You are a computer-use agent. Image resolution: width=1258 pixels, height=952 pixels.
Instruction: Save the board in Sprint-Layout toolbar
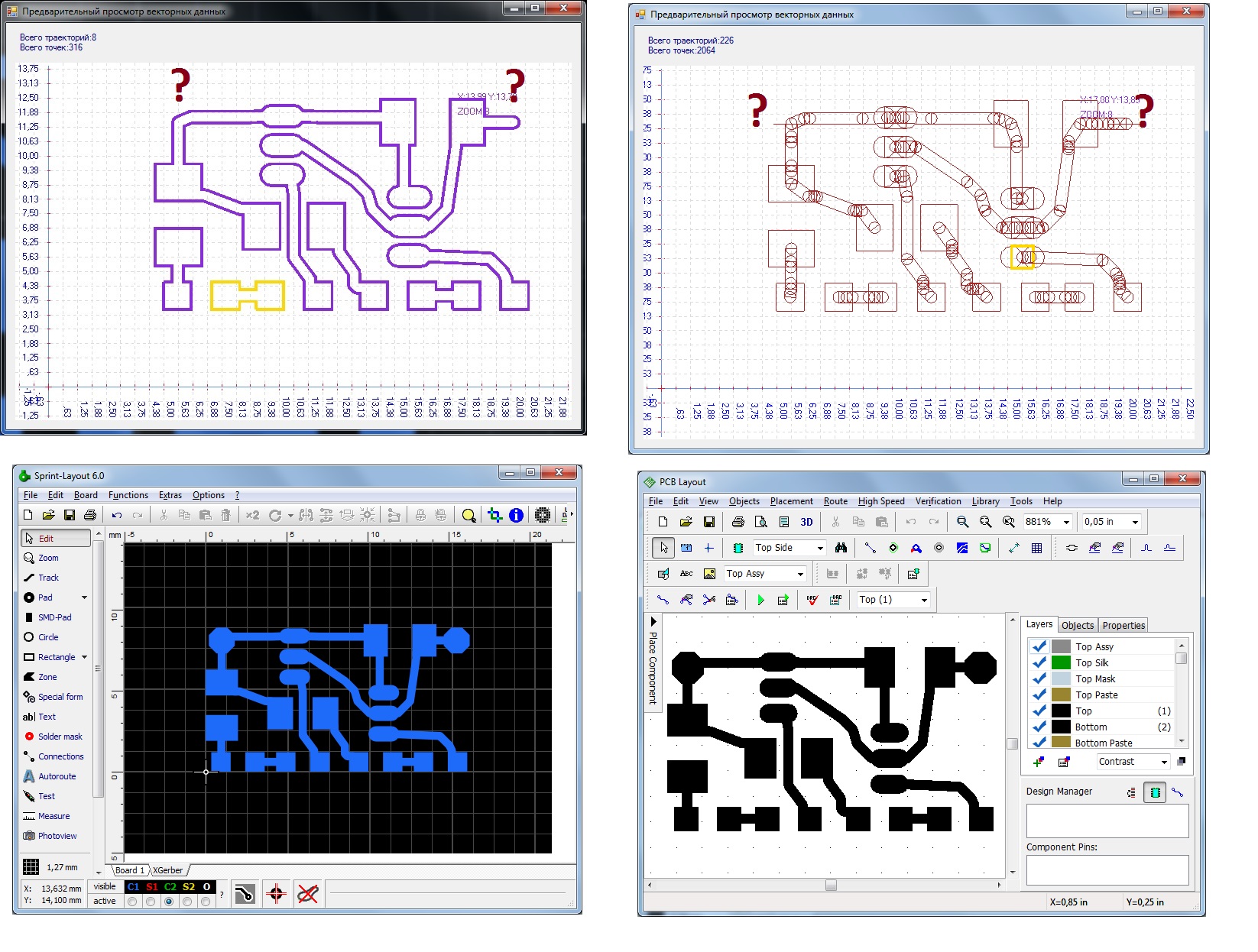coord(70,515)
